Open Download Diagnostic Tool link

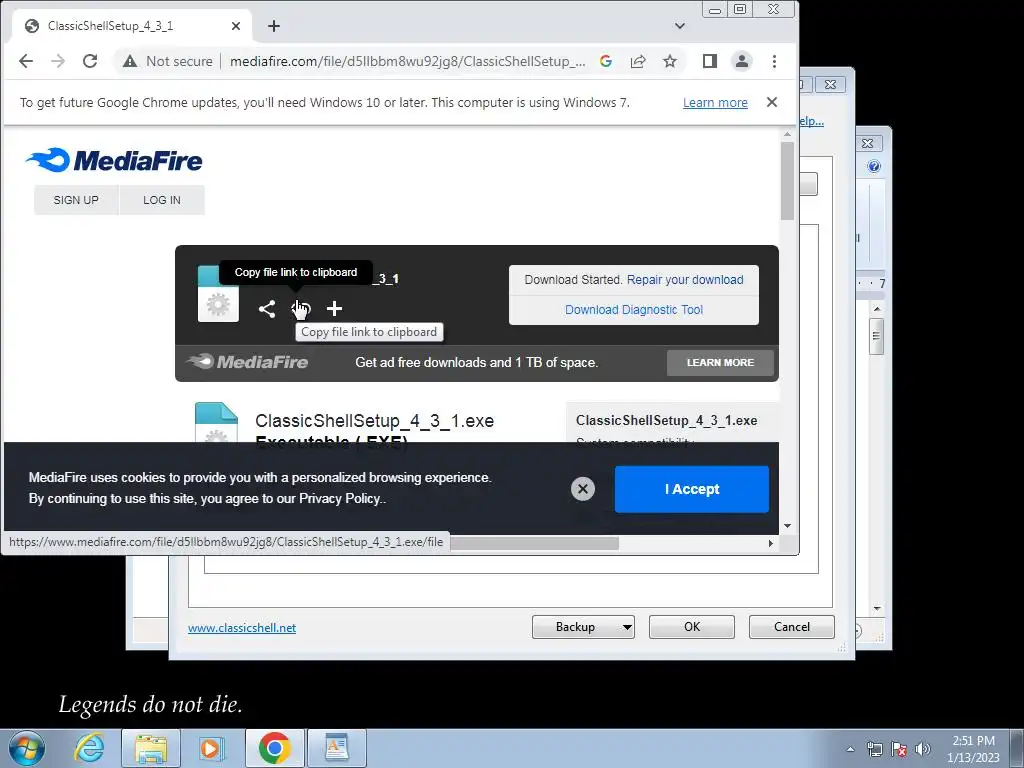(x=634, y=310)
